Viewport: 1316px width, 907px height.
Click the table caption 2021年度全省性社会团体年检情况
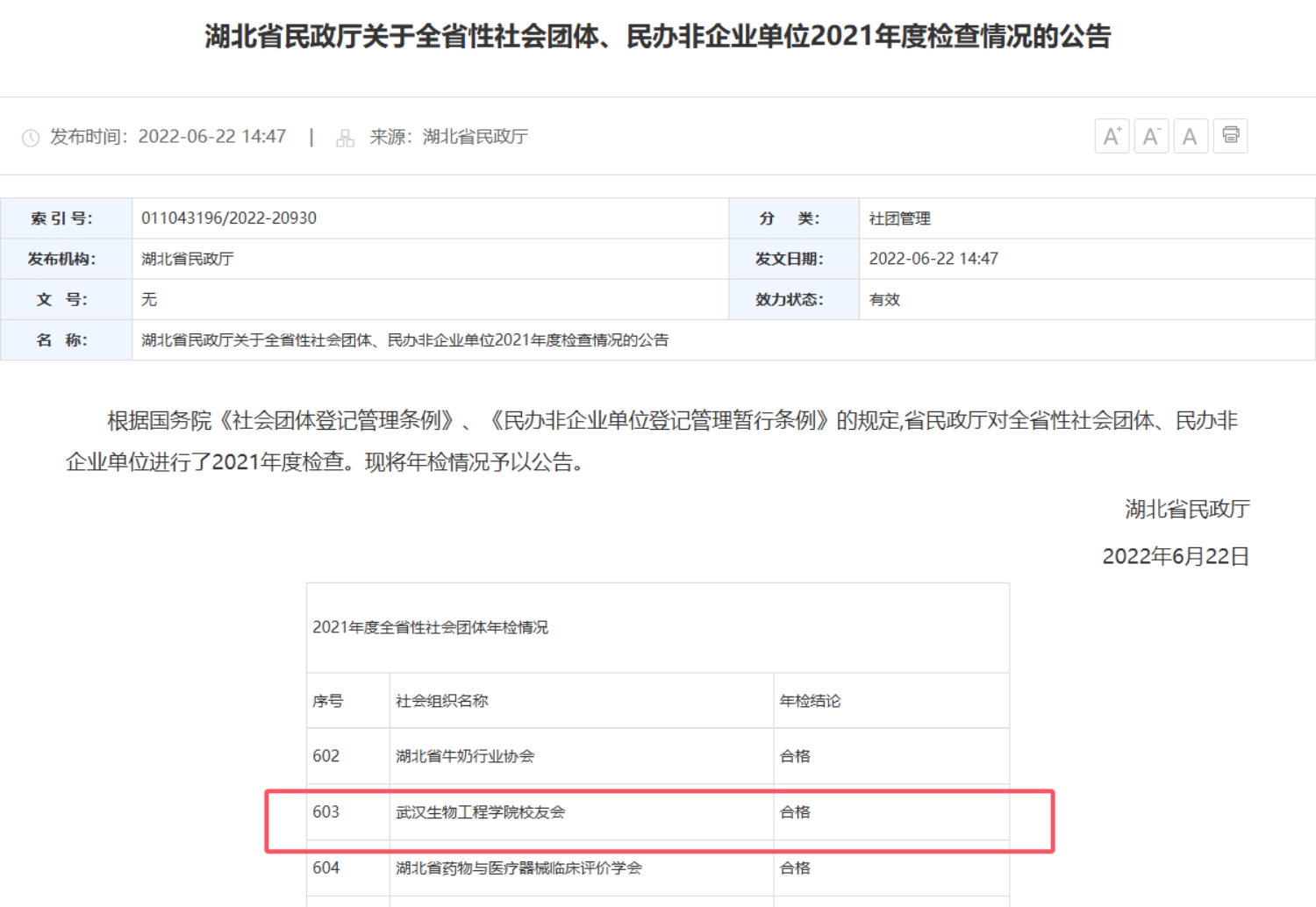[x=430, y=627]
